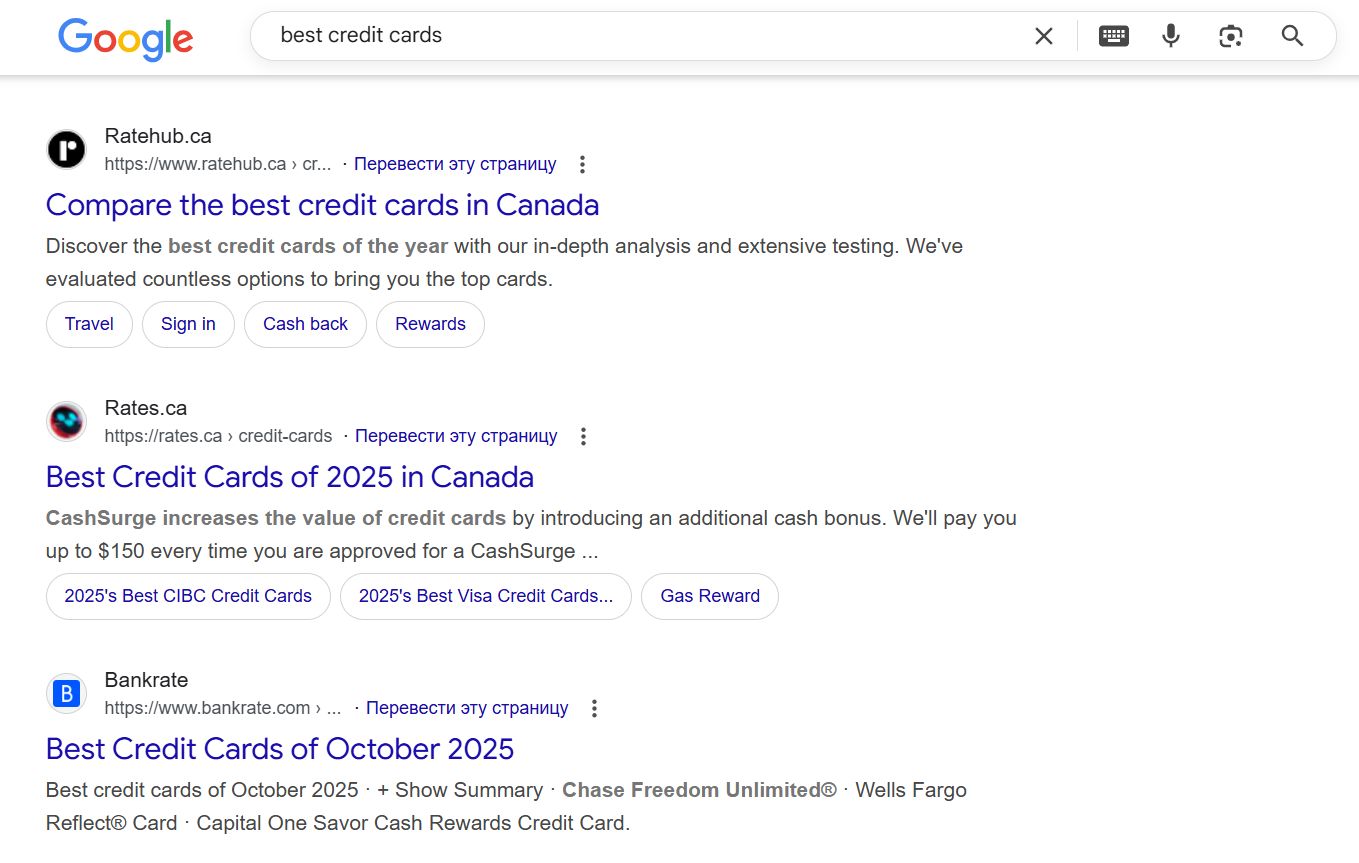The width and height of the screenshot is (1359, 863).
Task: Select the Travel sitelink chip
Action: pyautogui.click(x=89, y=324)
